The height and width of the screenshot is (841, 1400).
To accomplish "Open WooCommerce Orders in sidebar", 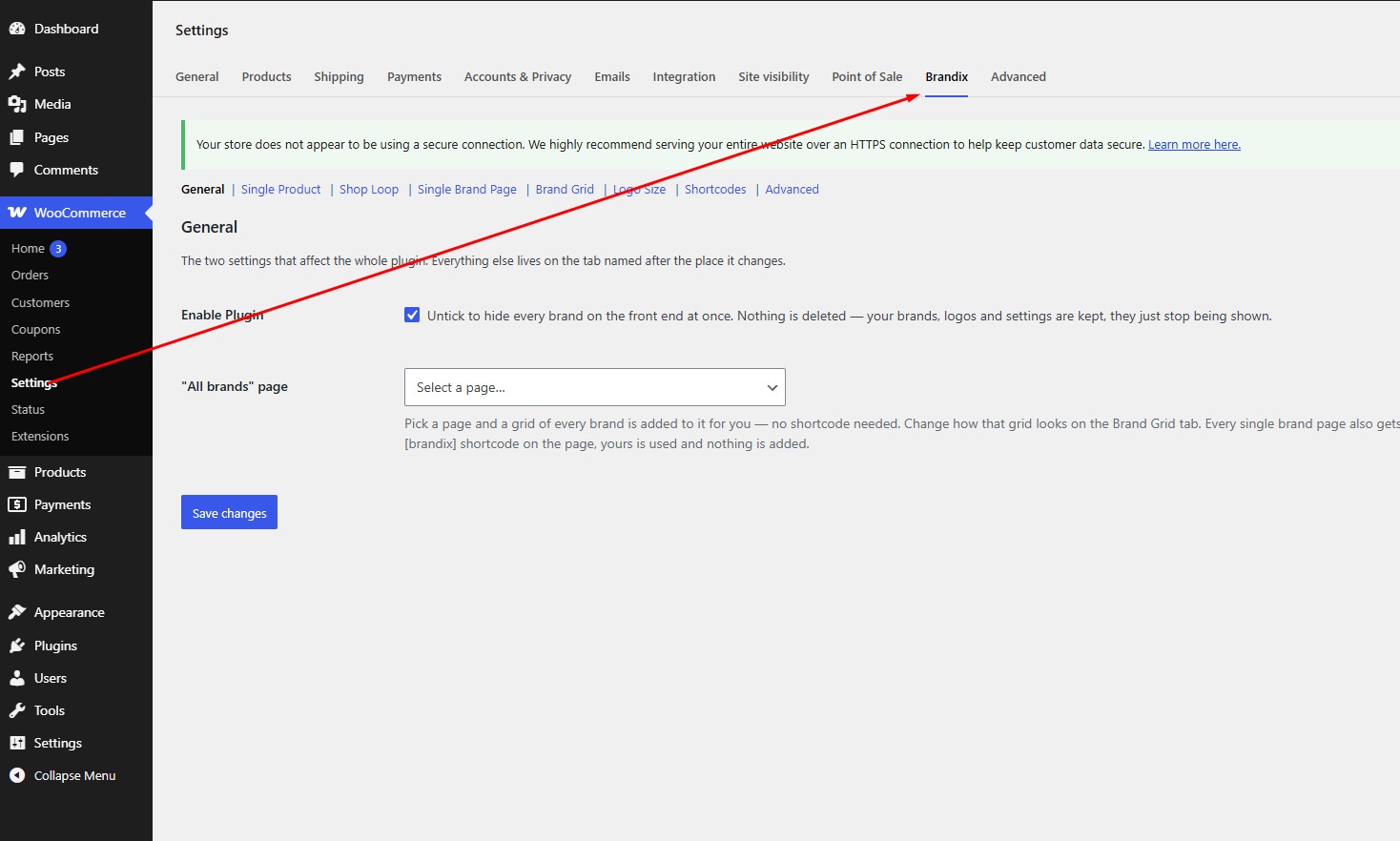I will tap(30, 275).
